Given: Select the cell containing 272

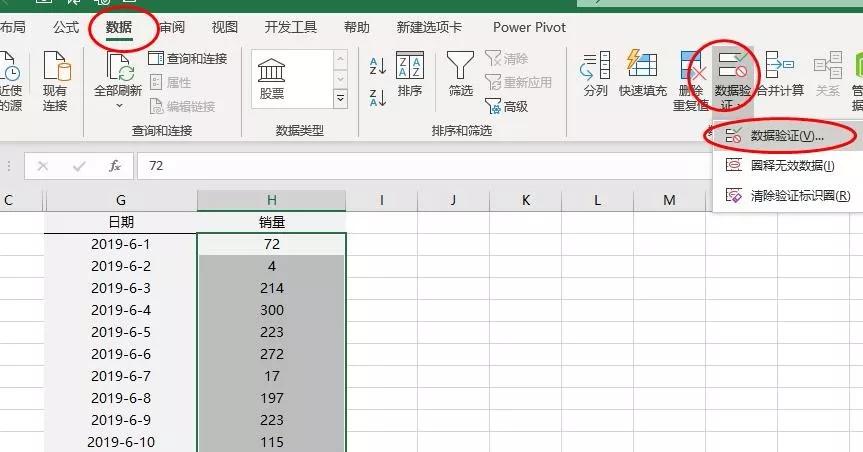Looking at the screenshot, I should [x=272, y=354].
